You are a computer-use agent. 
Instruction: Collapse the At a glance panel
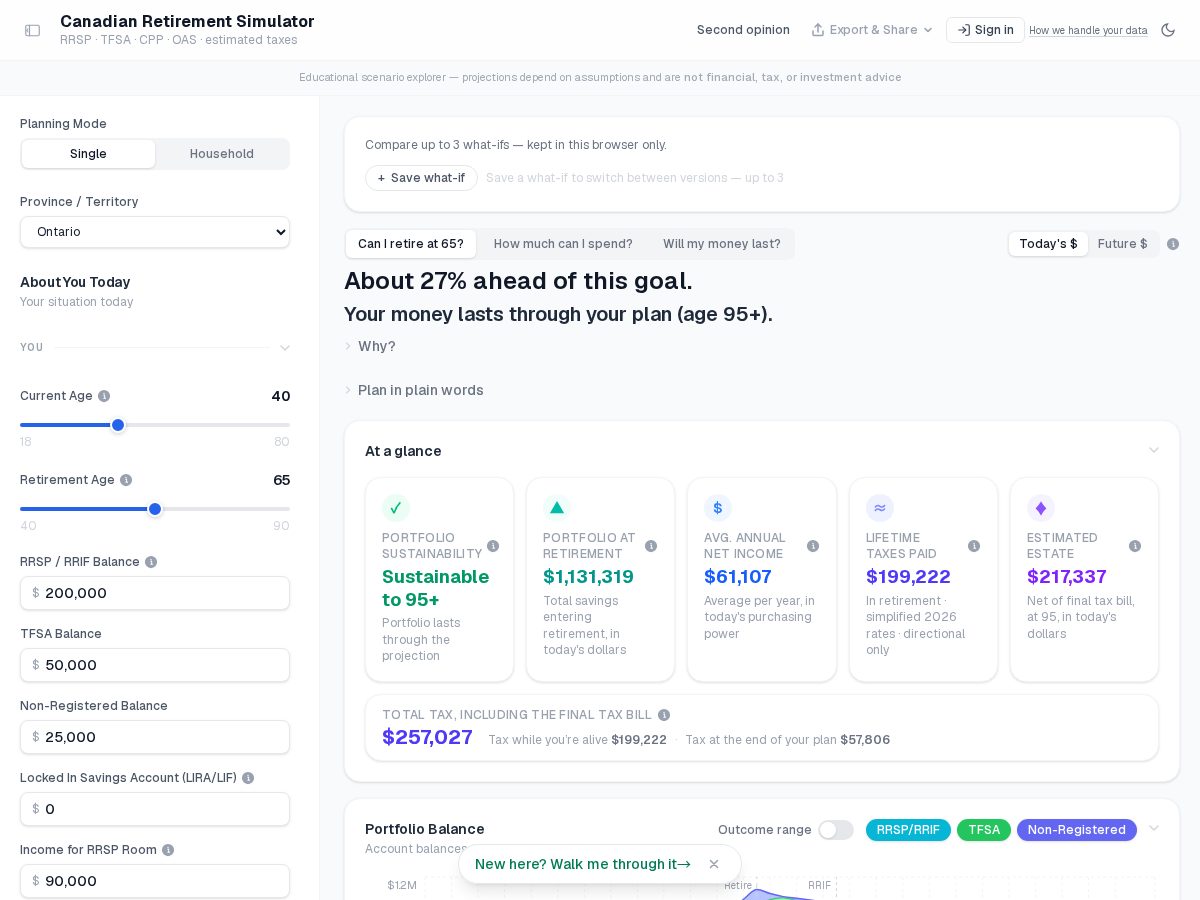[x=1154, y=451]
